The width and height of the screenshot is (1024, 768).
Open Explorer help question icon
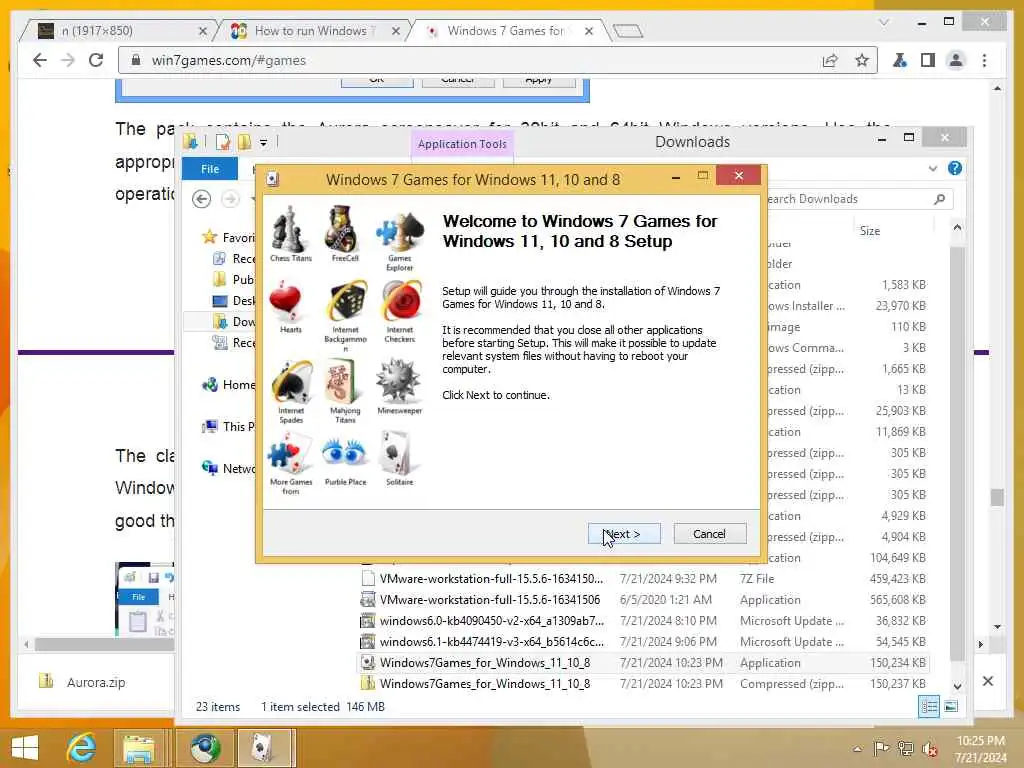(954, 168)
